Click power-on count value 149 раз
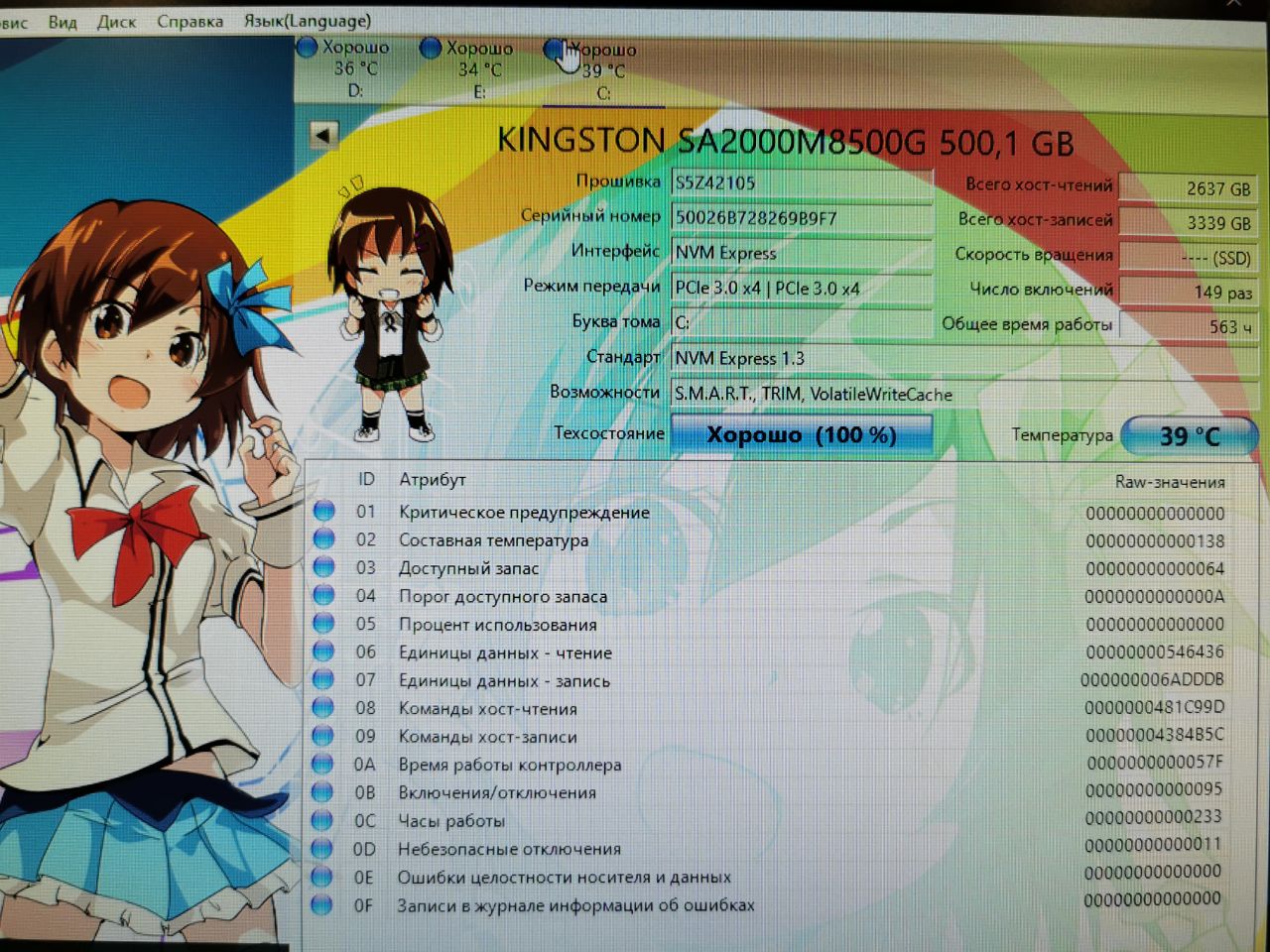Viewport: 1270px width, 952px height. click(x=1189, y=292)
